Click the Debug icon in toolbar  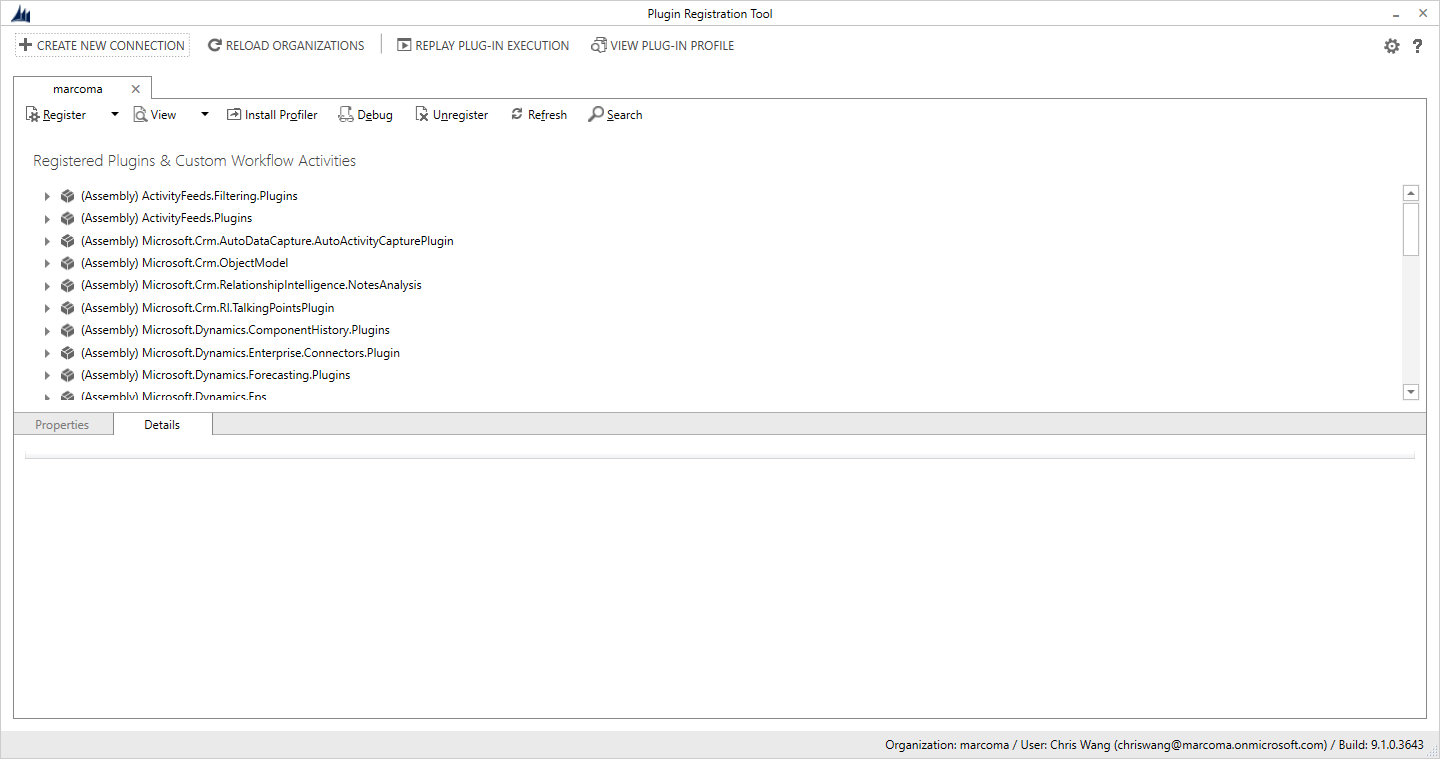[346, 115]
